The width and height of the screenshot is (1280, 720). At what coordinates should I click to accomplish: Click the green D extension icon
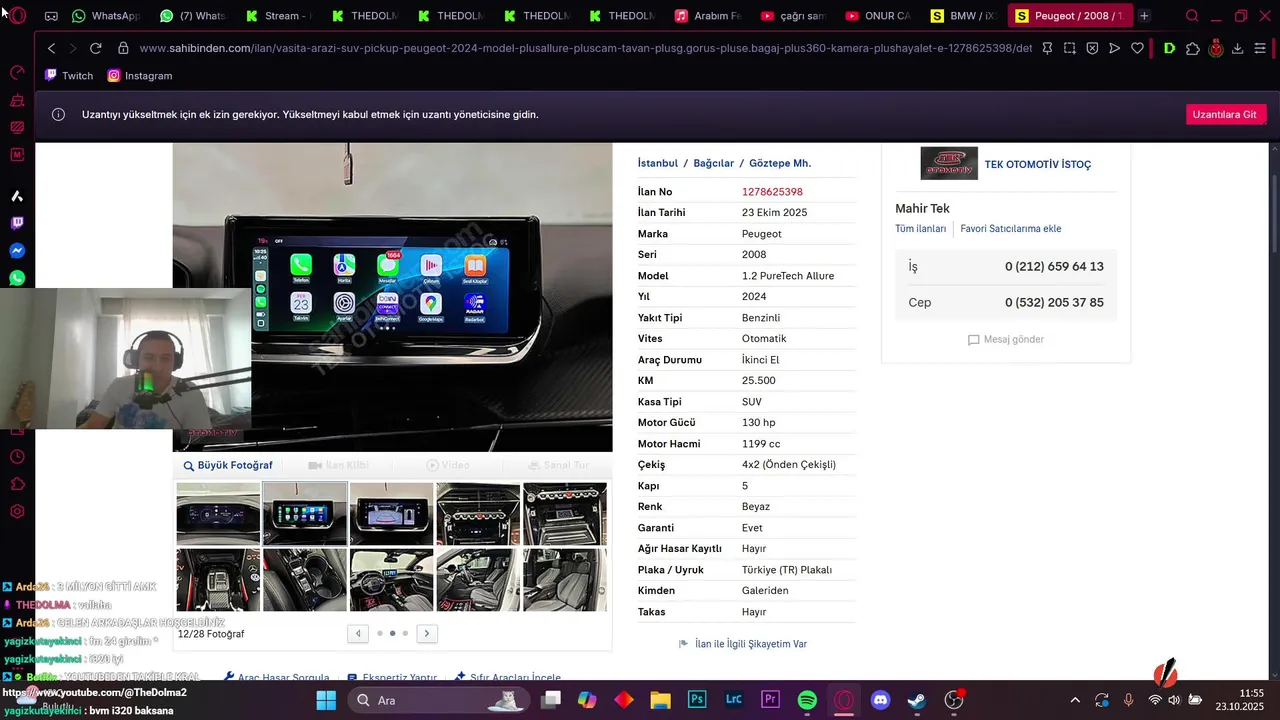click(x=1169, y=48)
